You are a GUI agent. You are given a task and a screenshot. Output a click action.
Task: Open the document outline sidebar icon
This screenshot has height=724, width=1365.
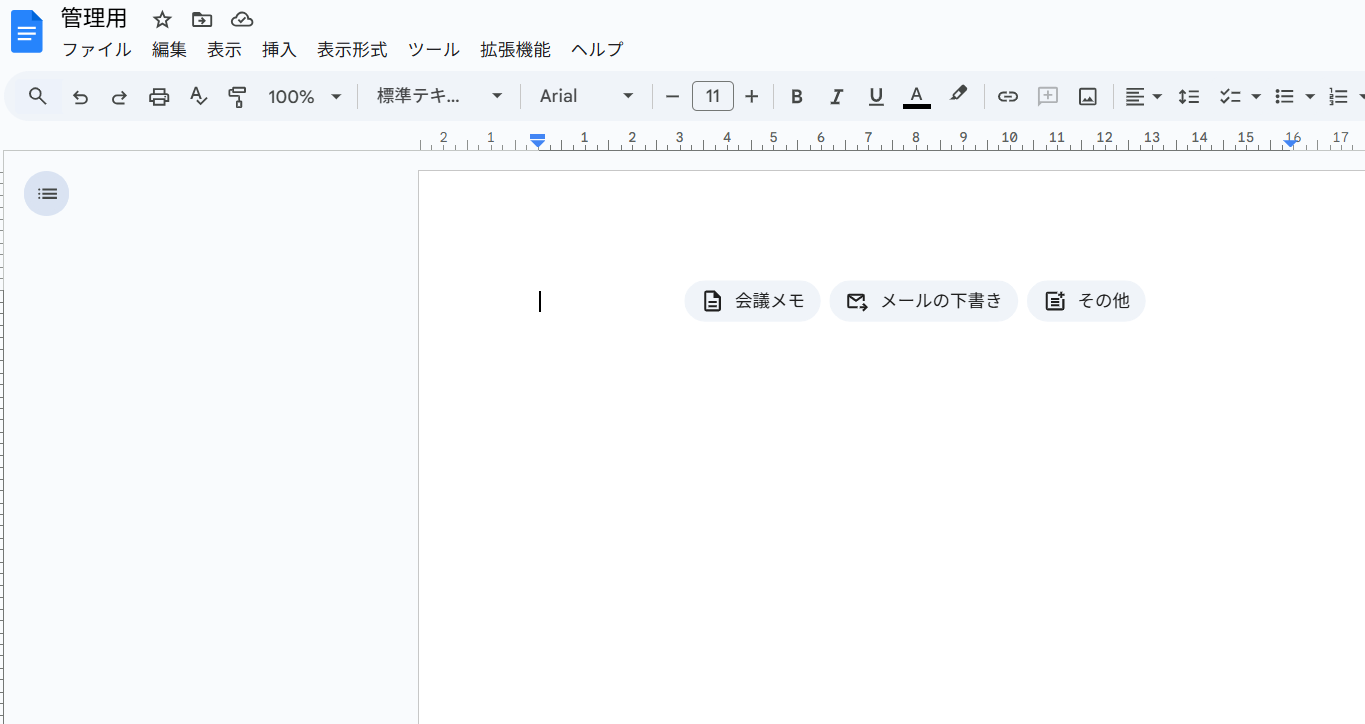pyautogui.click(x=47, y=194)
